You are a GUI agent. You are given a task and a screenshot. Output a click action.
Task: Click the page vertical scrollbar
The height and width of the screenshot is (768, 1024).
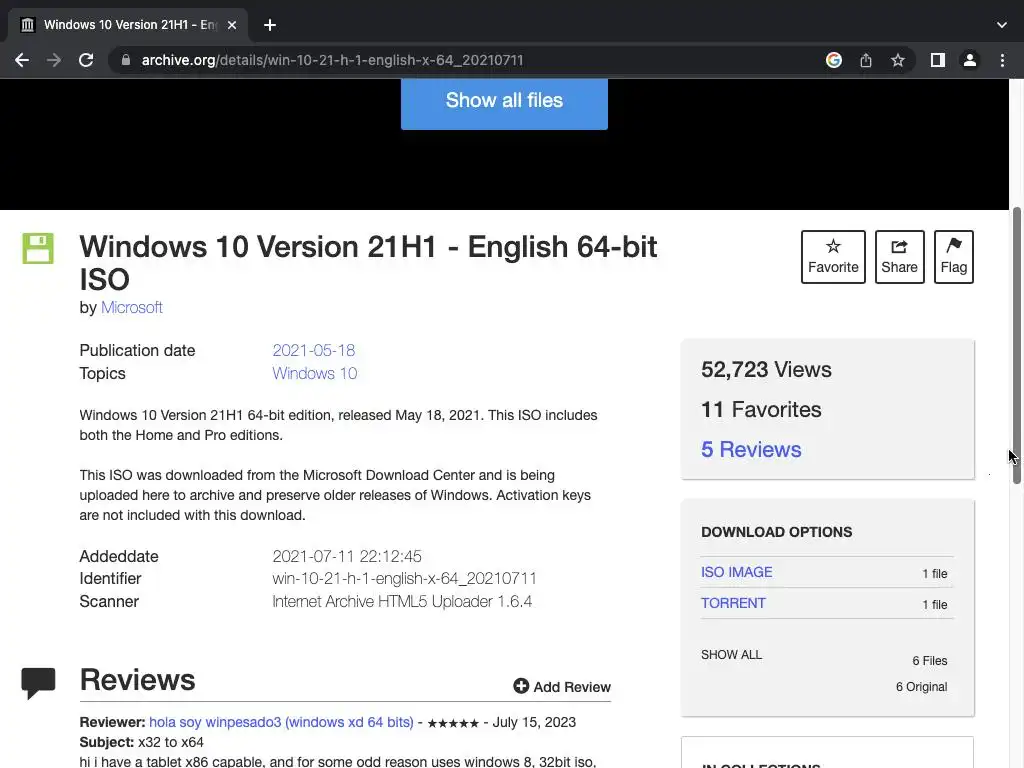coord(1016,346)
